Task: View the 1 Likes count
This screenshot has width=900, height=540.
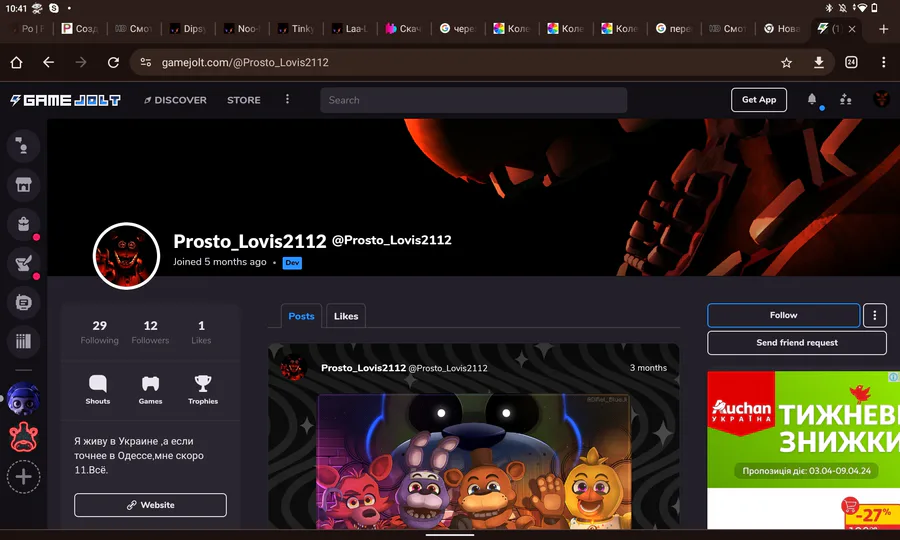Action: tap(201, 332)
